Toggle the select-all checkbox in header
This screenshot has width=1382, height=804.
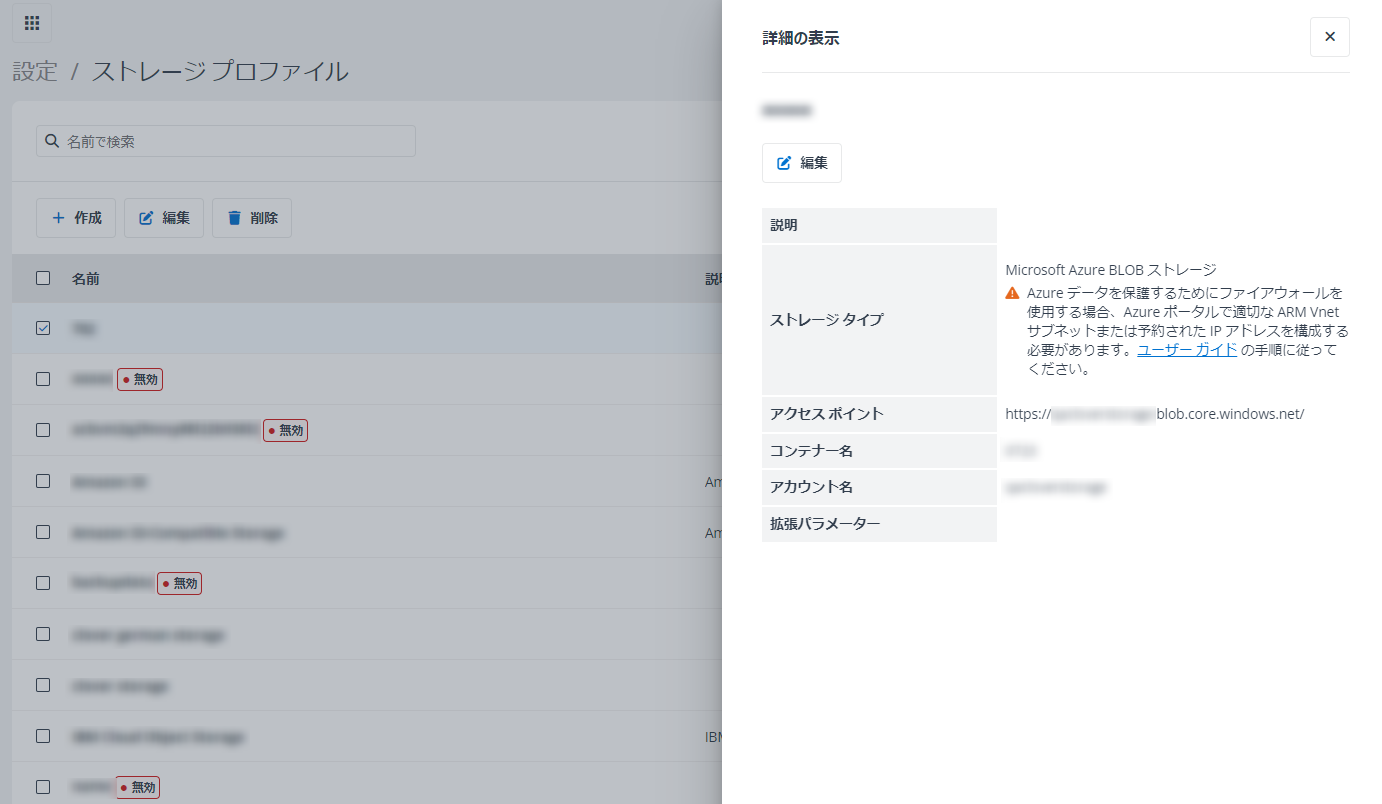click(43, 278)
